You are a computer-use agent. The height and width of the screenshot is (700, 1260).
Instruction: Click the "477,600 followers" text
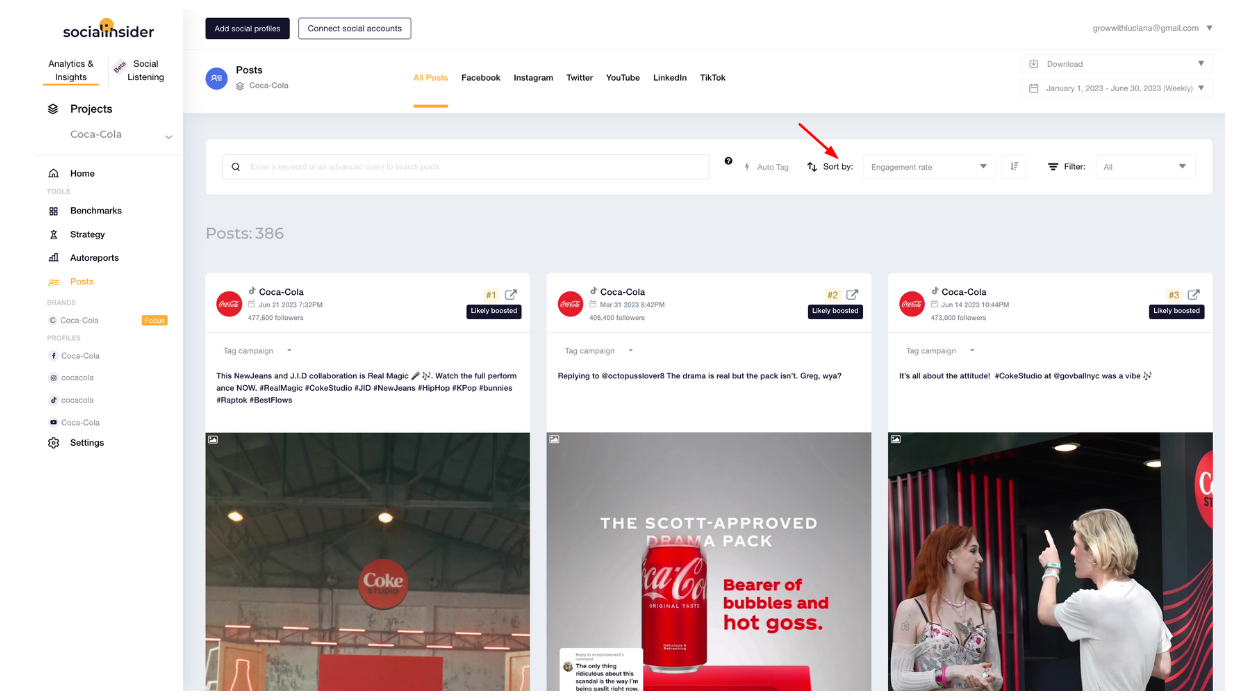click(275, 318)
